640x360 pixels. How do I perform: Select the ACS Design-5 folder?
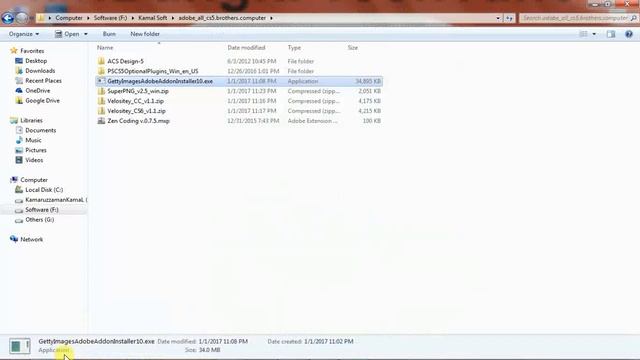click(x=125, y=61)
